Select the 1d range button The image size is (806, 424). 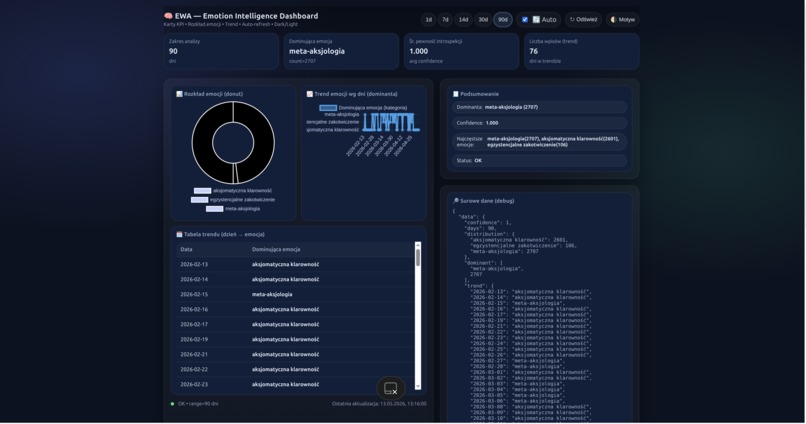pyautogui.click(x=429, y=20)
